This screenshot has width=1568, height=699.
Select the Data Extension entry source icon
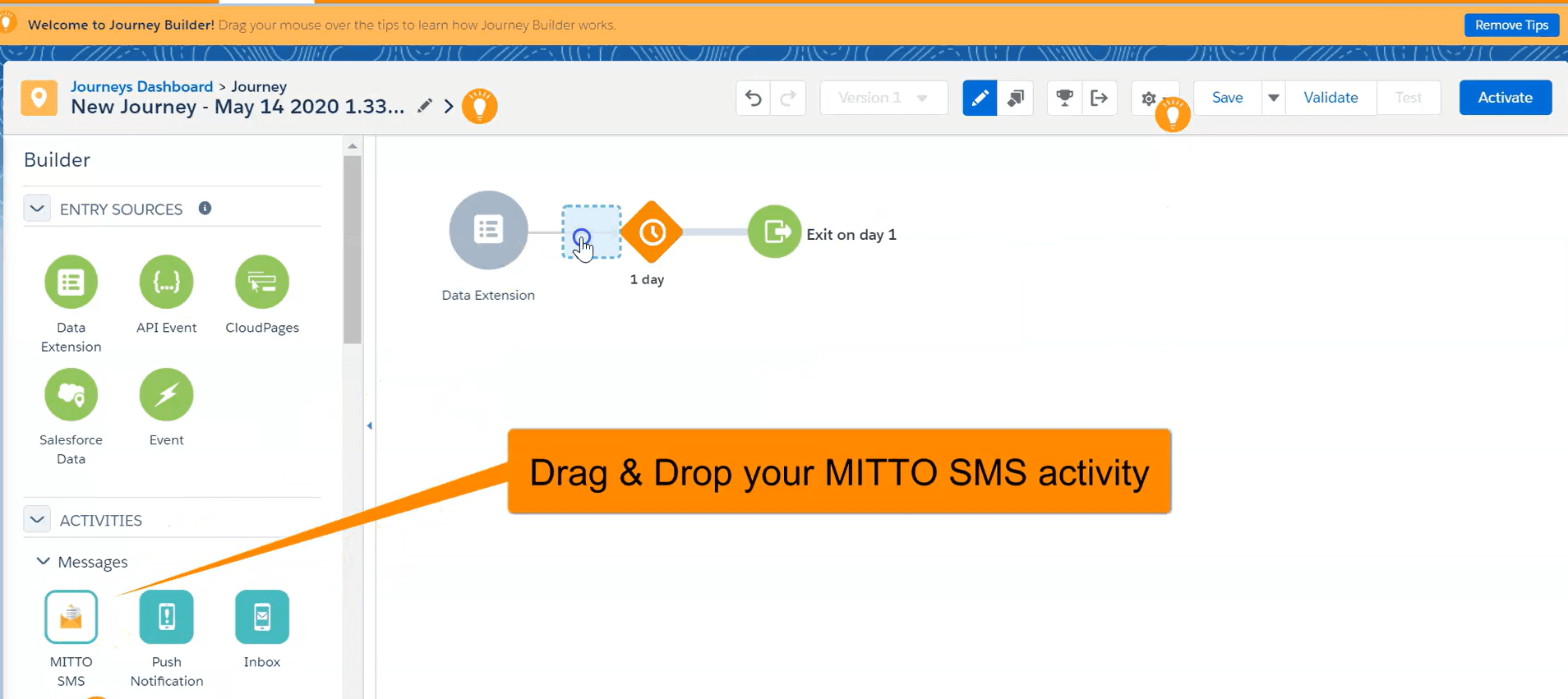pyautogui.click(x=71, y=282)
